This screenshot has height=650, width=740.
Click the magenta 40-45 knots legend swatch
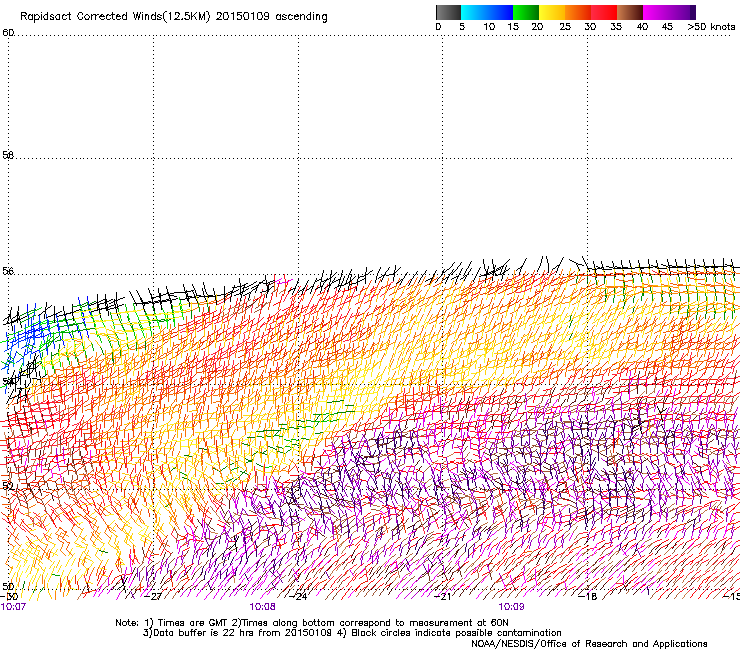pos(656,12)
